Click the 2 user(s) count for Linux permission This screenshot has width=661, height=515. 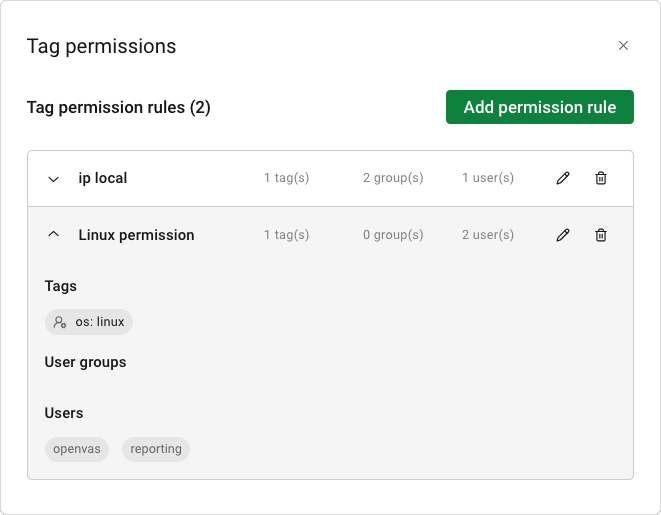coord(488,235)
